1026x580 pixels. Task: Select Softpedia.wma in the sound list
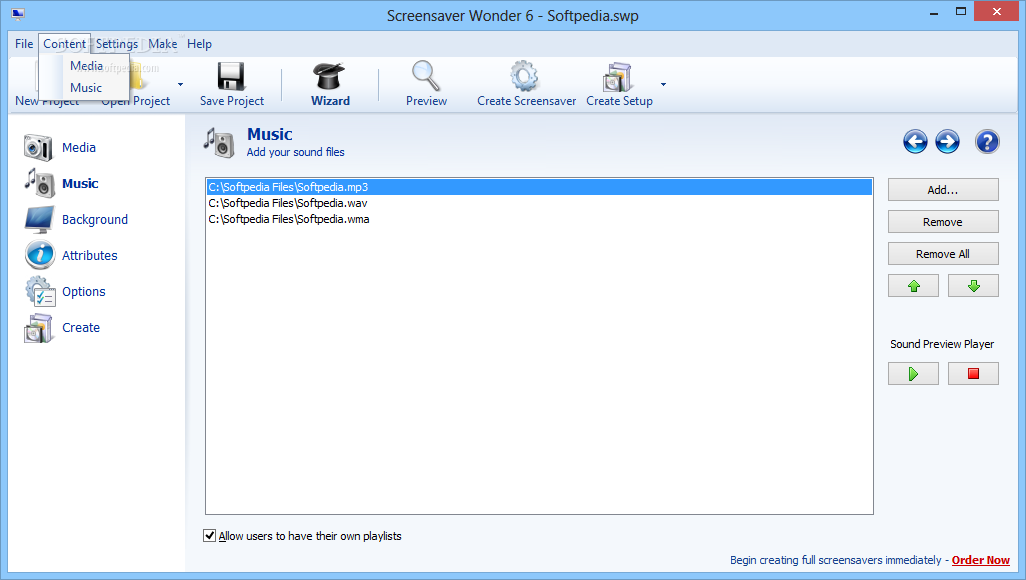click(x=539, y=219)
